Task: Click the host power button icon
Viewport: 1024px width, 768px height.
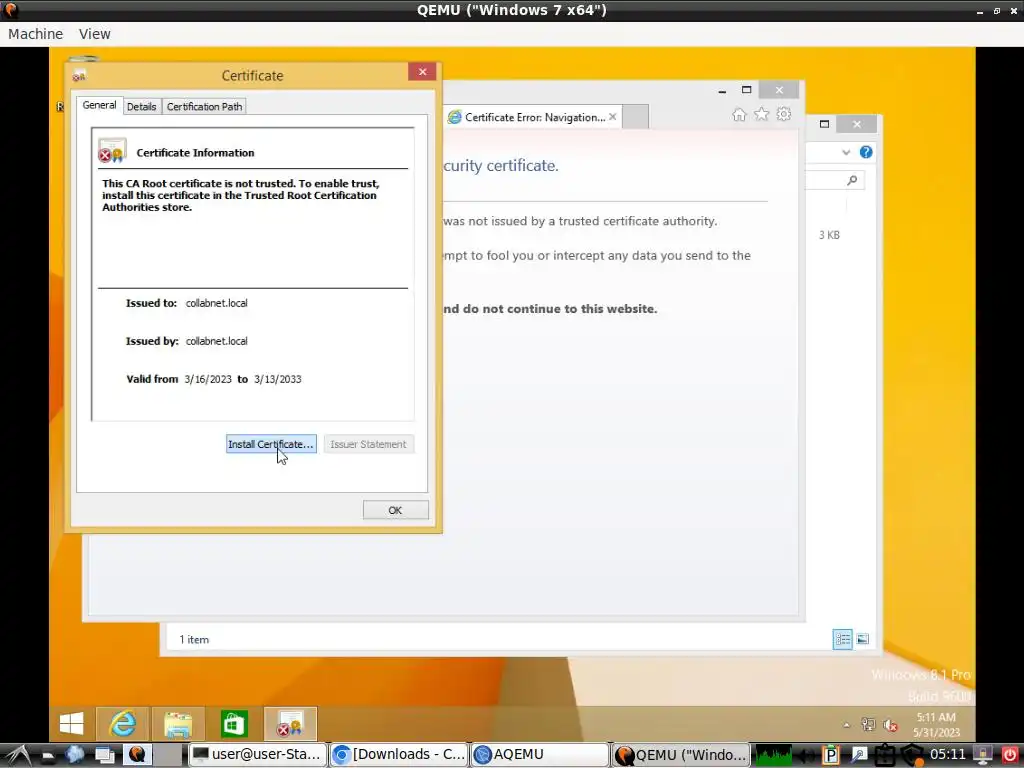Action: click(x=1010, y=755)
